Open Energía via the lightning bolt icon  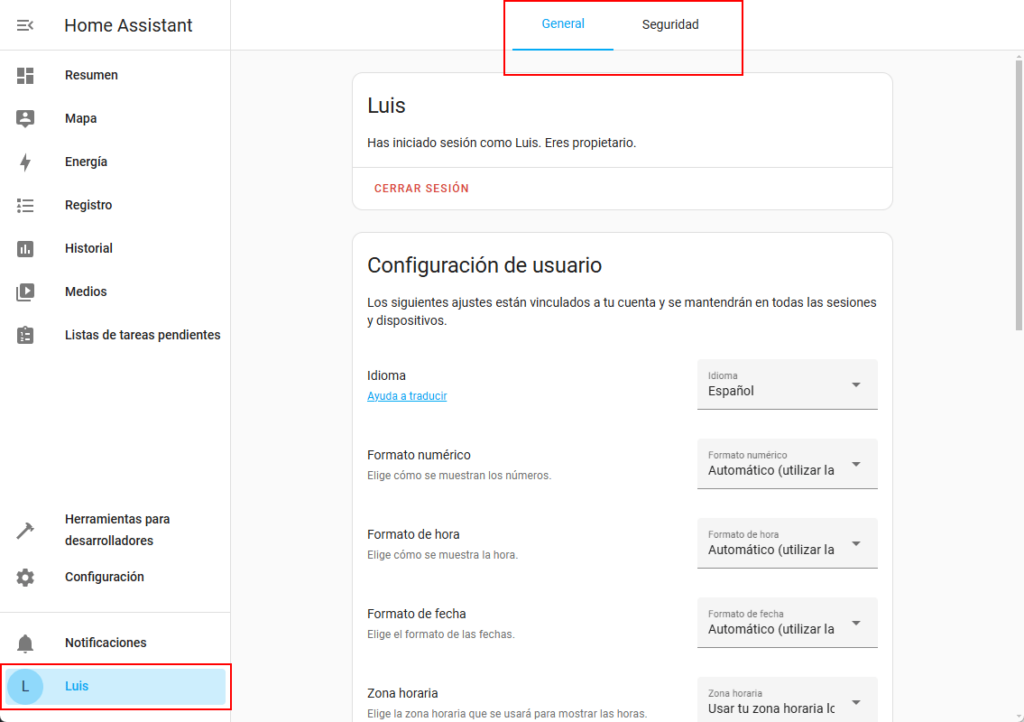tap(25, 162)
